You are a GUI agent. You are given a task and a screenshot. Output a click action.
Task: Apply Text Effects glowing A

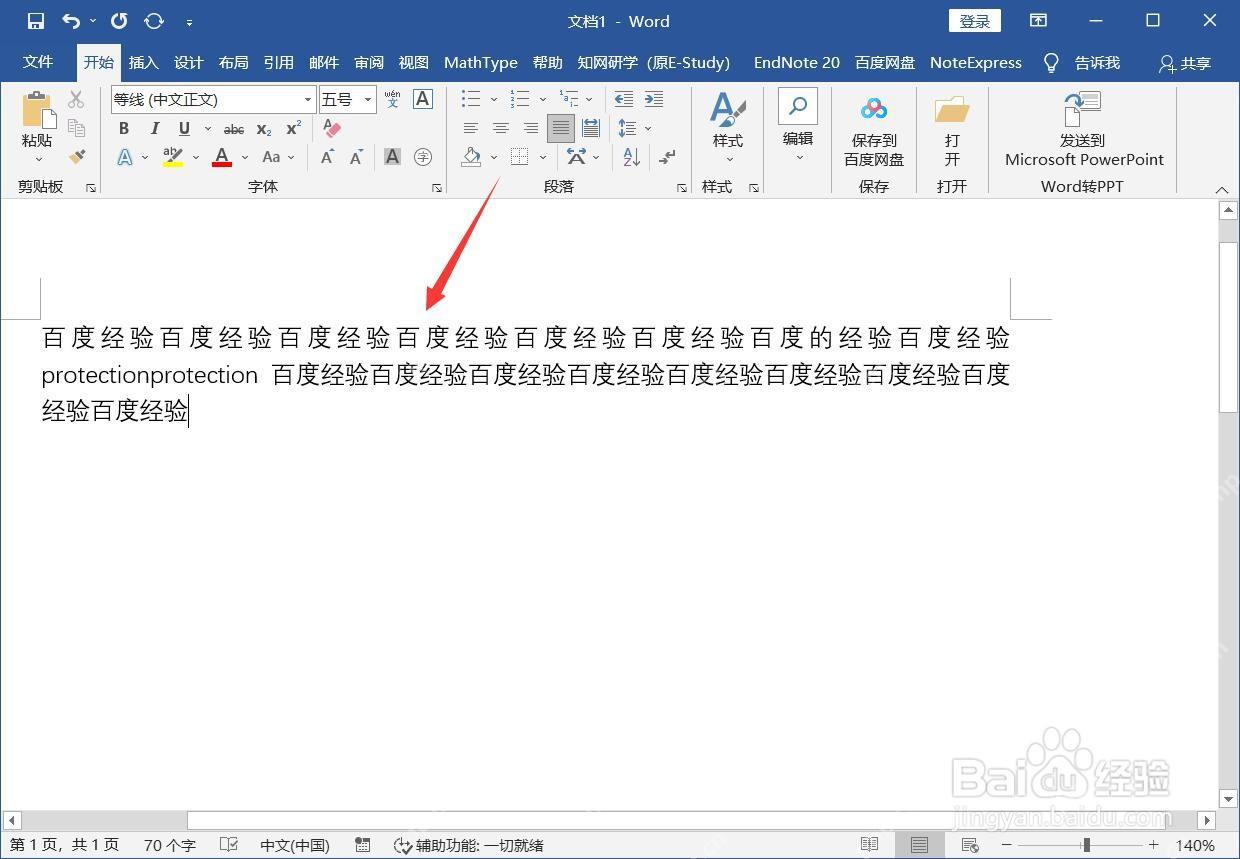tap(125, 157)
